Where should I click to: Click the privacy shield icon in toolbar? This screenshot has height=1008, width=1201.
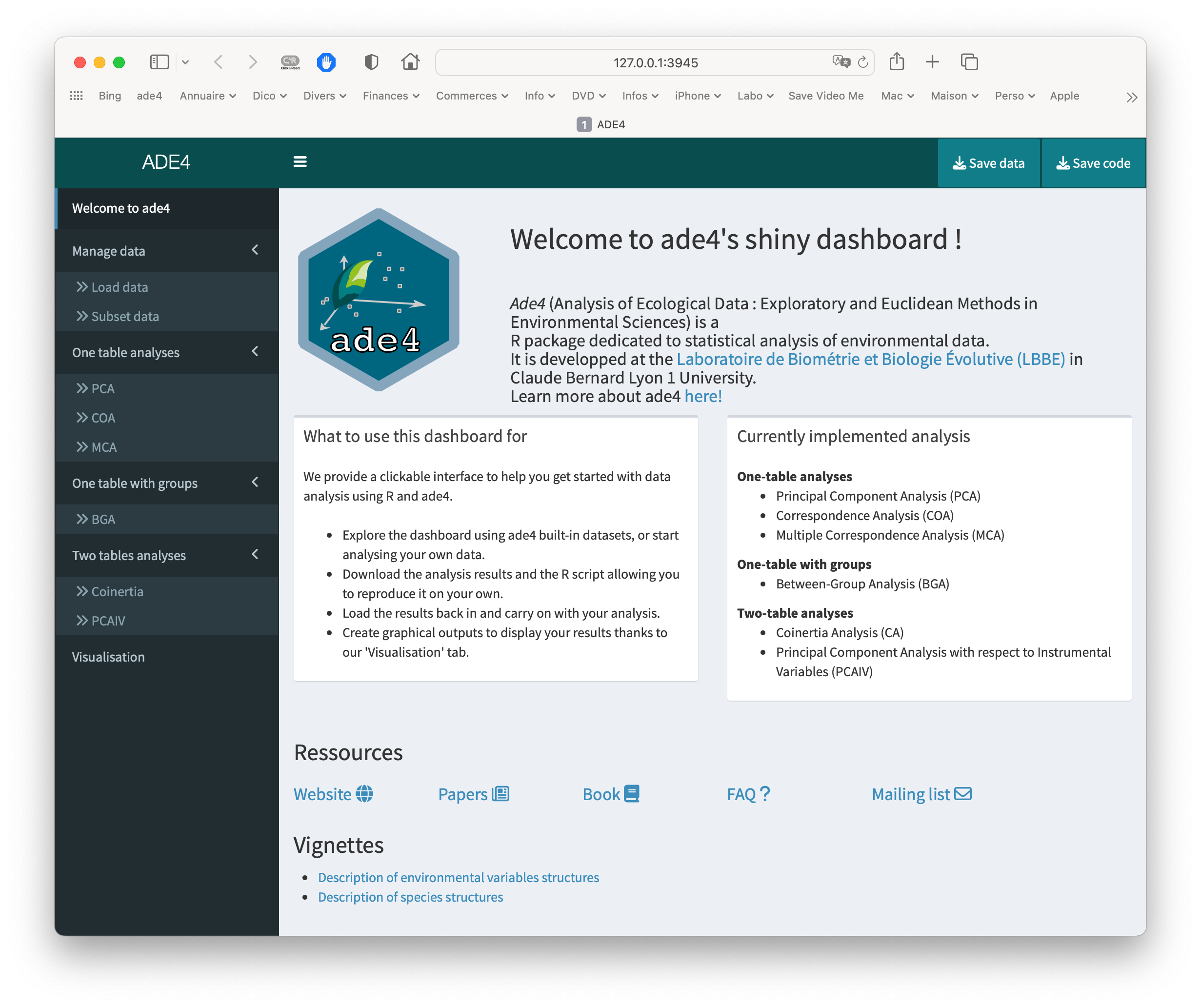[x=371, y=62]
